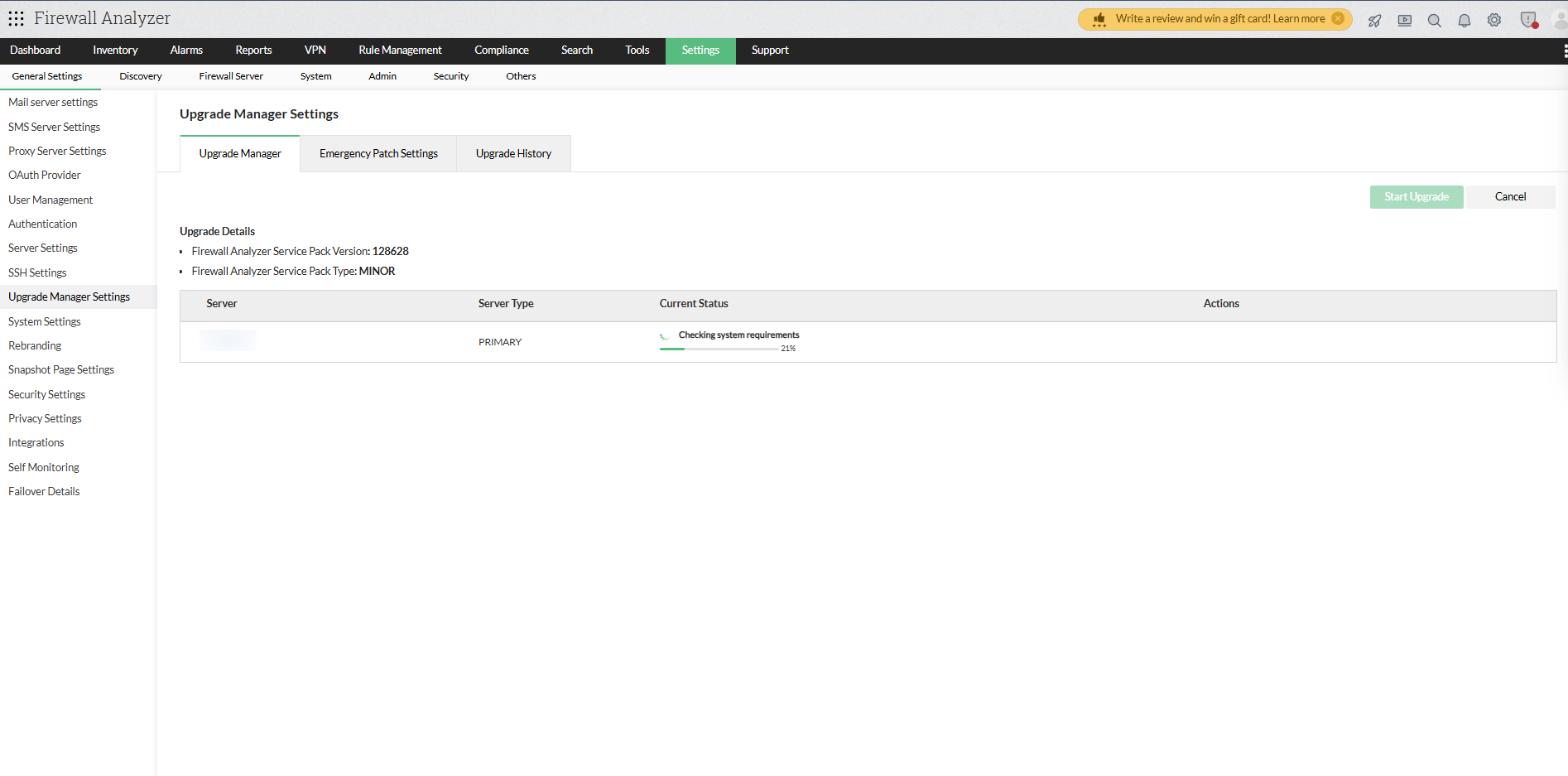Open the security shield alert icon
This screenshot has height=776, width=1568.
[1529, 21]
